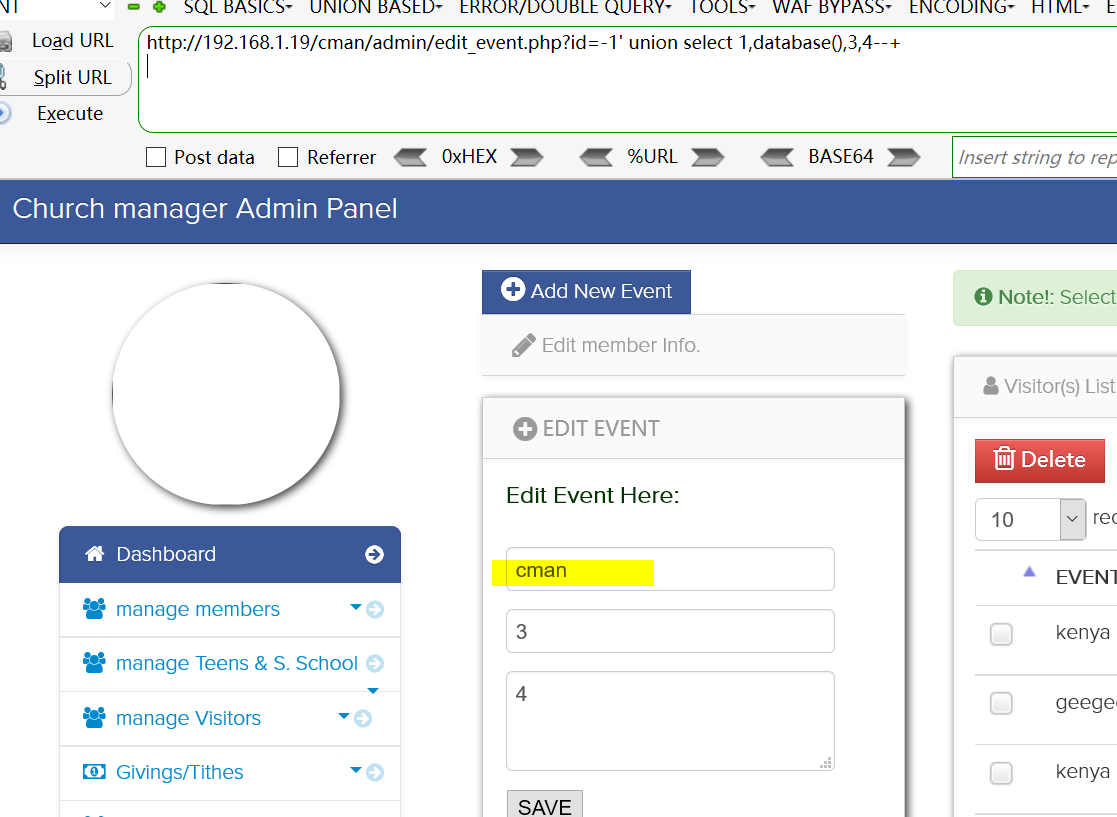1117x817 pixels.
Task: Enable the Post data checkbox
Action: click(156, 157)
